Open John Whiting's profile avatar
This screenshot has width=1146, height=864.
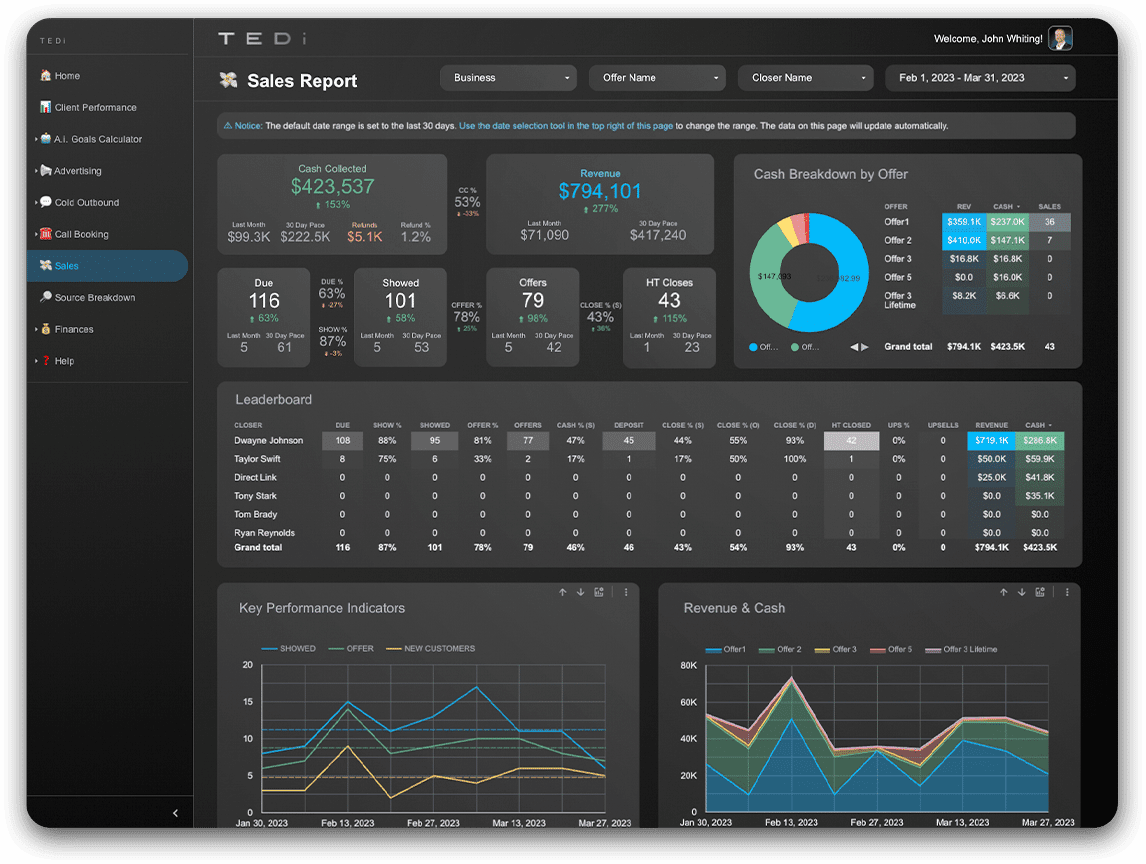1060,38
